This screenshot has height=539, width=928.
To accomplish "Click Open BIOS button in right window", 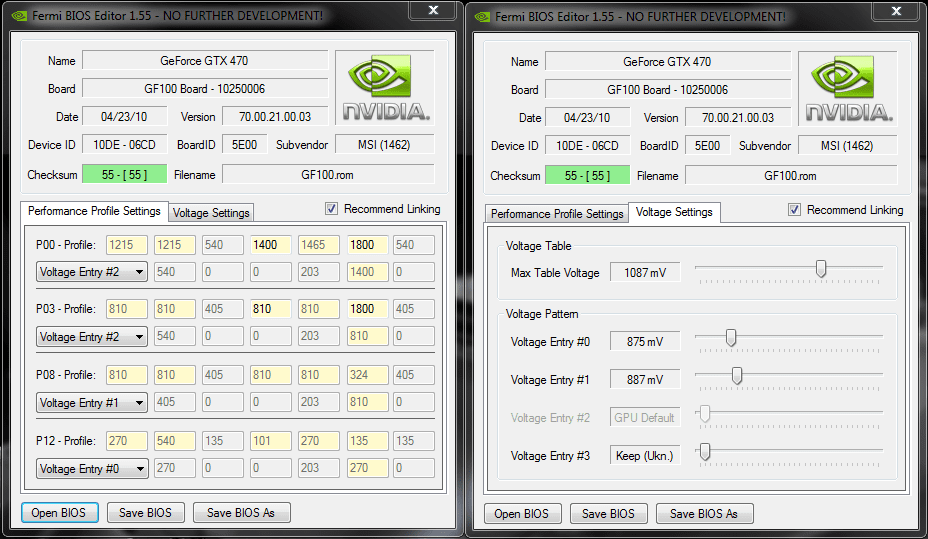I will 522,514.
